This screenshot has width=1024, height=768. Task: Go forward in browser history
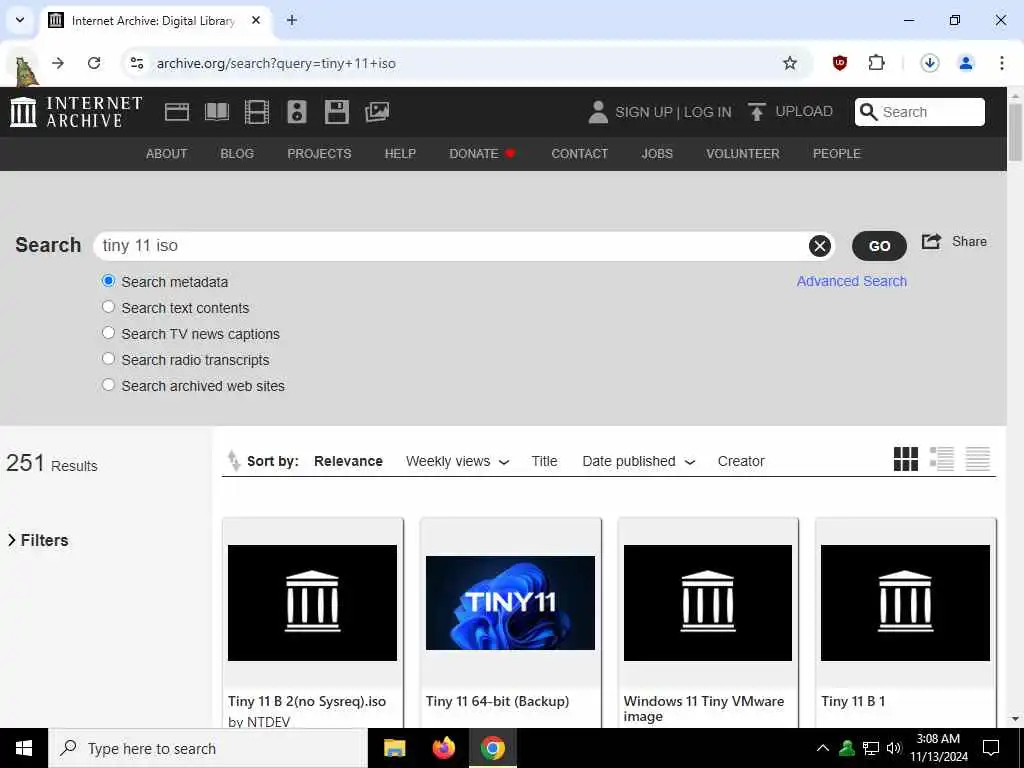tap(58, 63)
